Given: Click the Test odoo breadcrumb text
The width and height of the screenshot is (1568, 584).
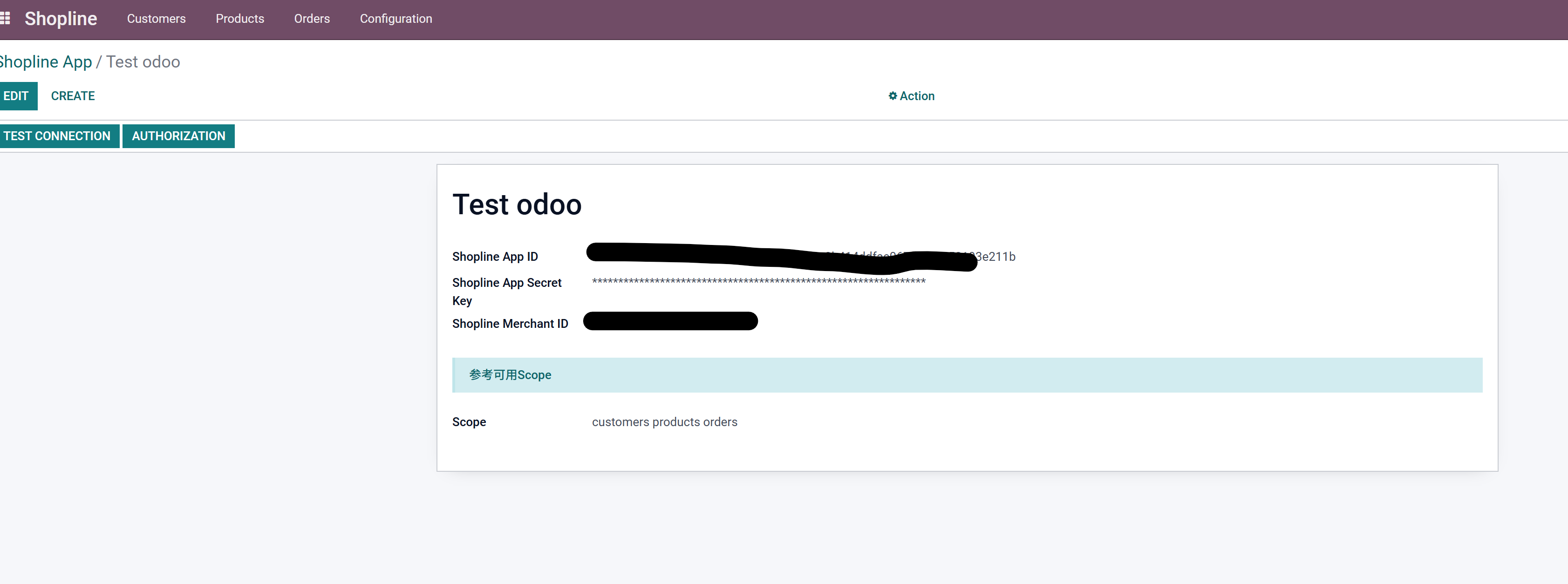Looking at the screenshot, I should 143,62.
